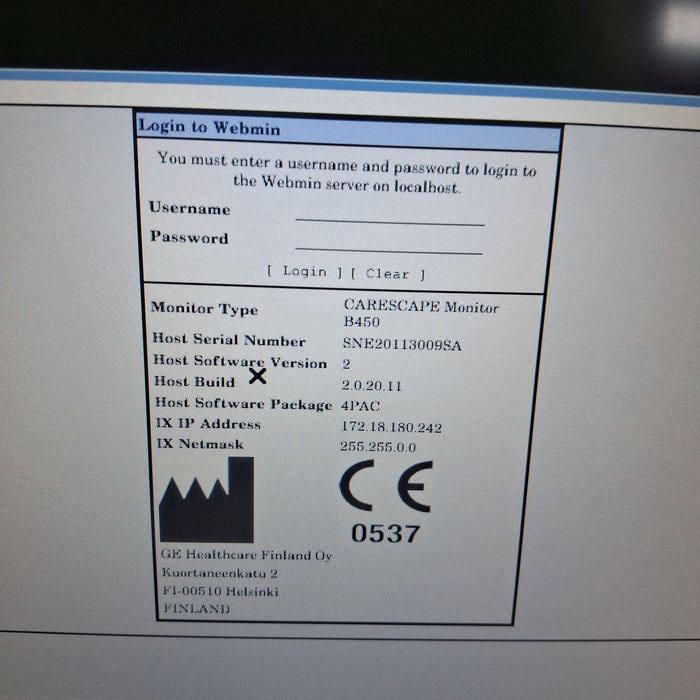Click the 'Username' label
This screenshot has width=700, height=700.
click(190, 208)
